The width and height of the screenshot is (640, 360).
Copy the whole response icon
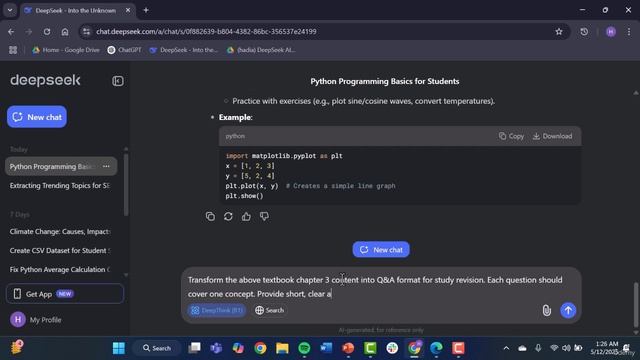[210, 216]
